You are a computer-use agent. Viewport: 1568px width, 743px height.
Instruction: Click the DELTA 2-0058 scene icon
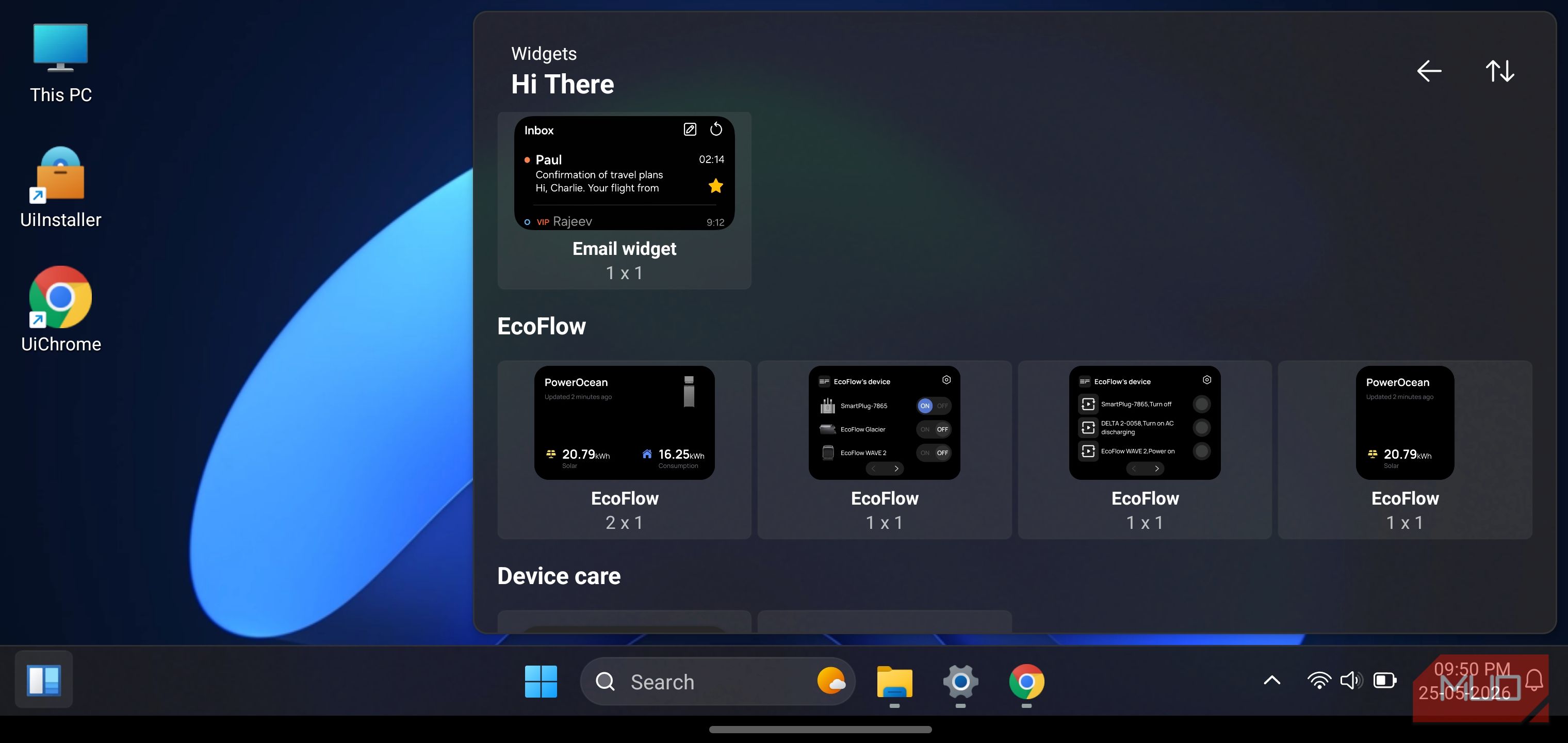(1088, 428)
